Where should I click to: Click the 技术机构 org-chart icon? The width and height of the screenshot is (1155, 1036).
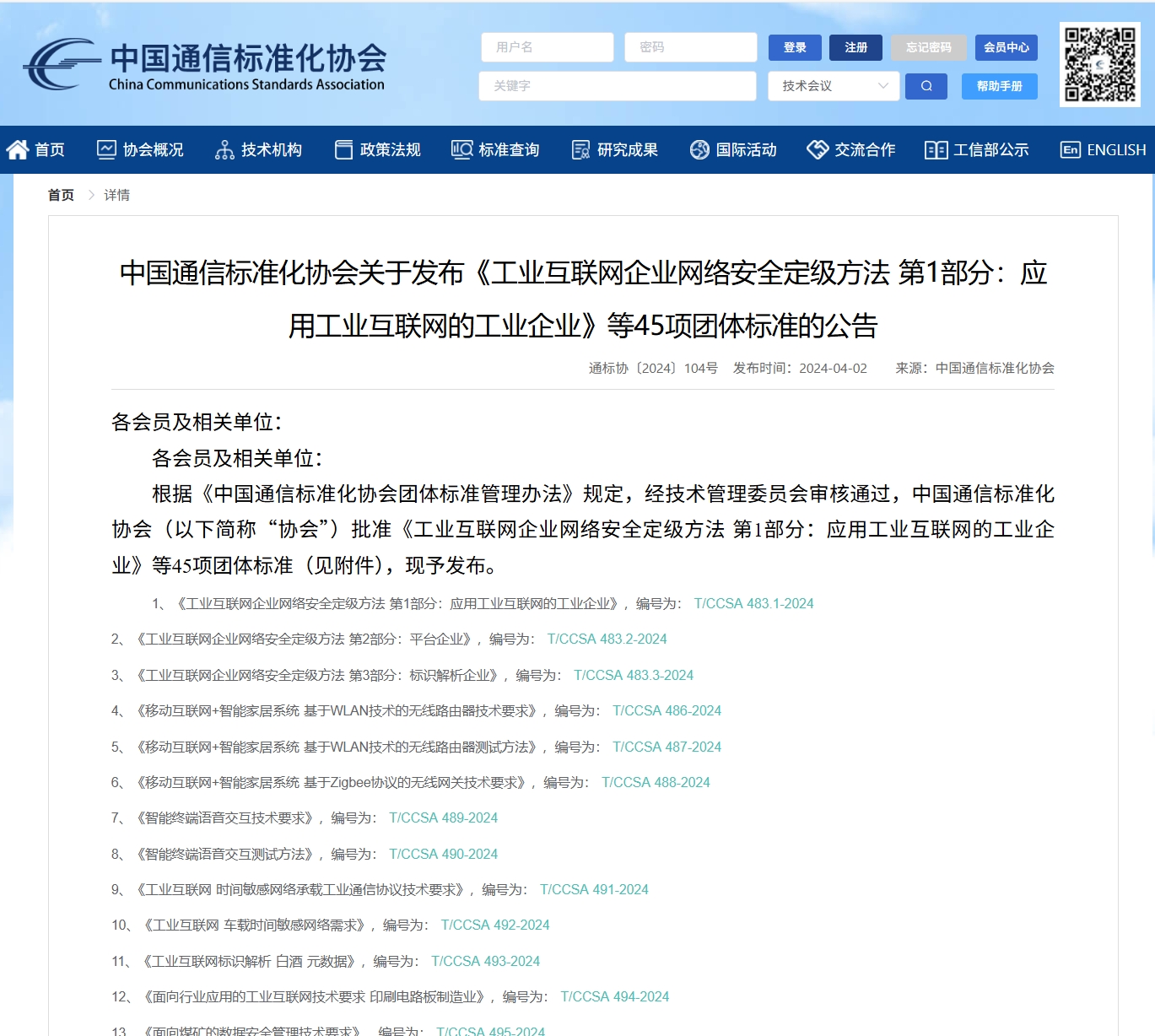224,149
